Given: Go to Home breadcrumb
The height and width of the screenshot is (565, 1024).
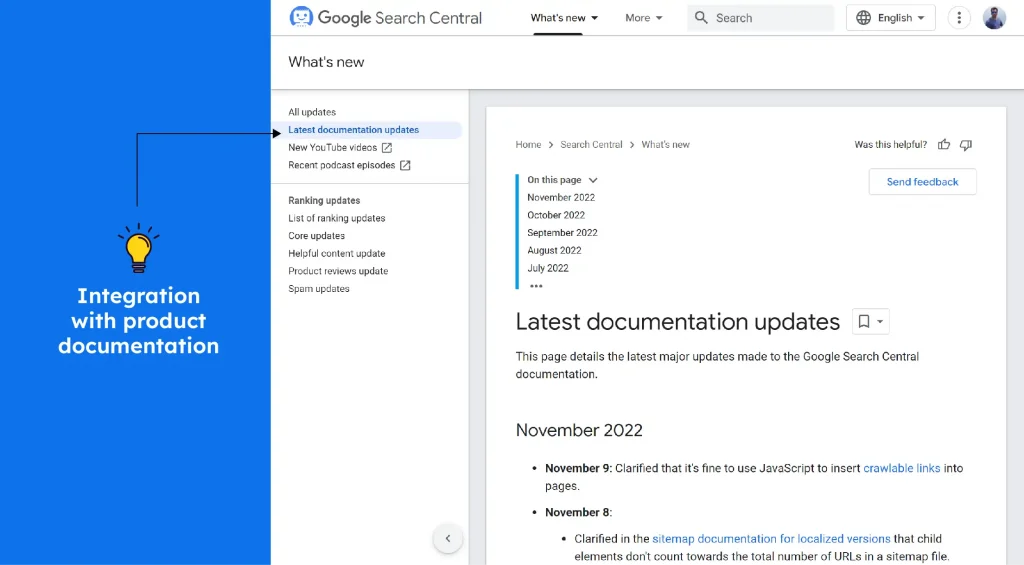Looking at the screenshot, I should click(x=528, y=144).
